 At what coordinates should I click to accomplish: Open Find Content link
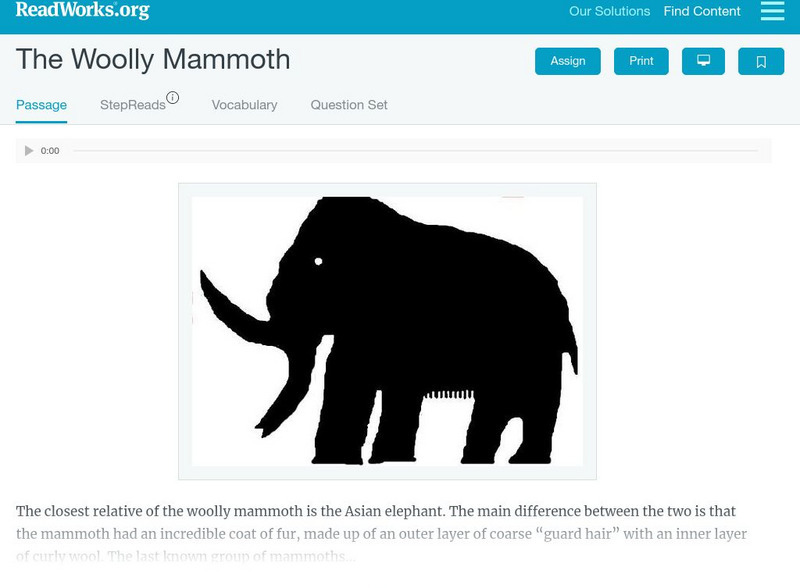(702, 12)
